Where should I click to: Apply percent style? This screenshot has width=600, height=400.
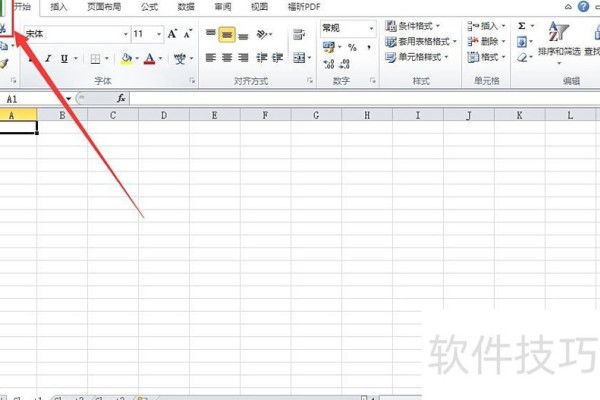pyautogui.click(x=352, y=47)
